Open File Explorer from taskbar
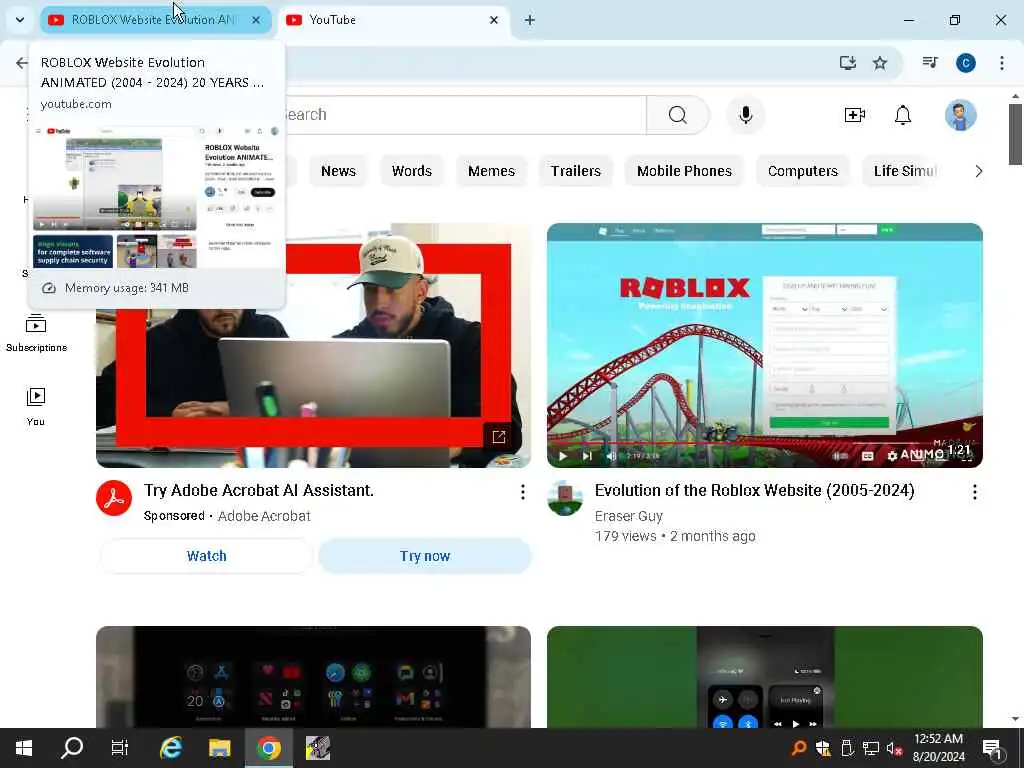1024x768 pixels. (219, 748)
